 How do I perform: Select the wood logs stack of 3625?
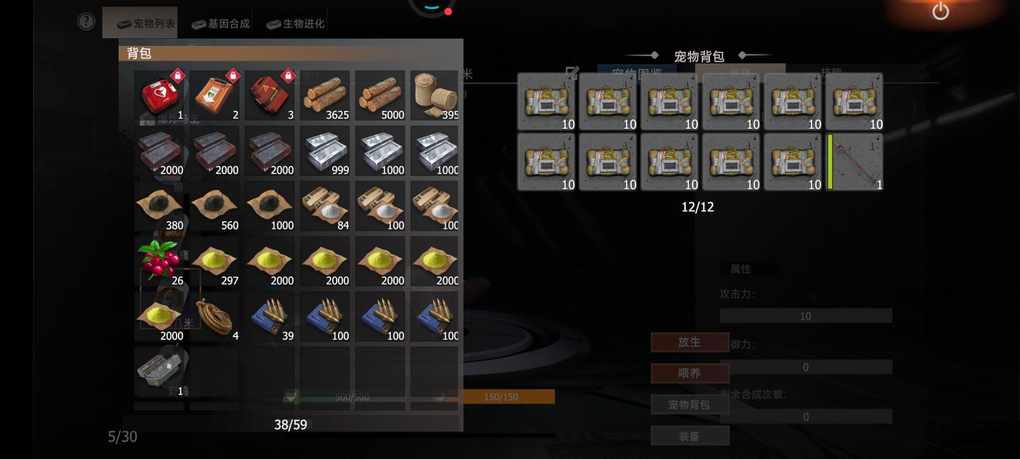pyautogui.click(x=325, y=96)
